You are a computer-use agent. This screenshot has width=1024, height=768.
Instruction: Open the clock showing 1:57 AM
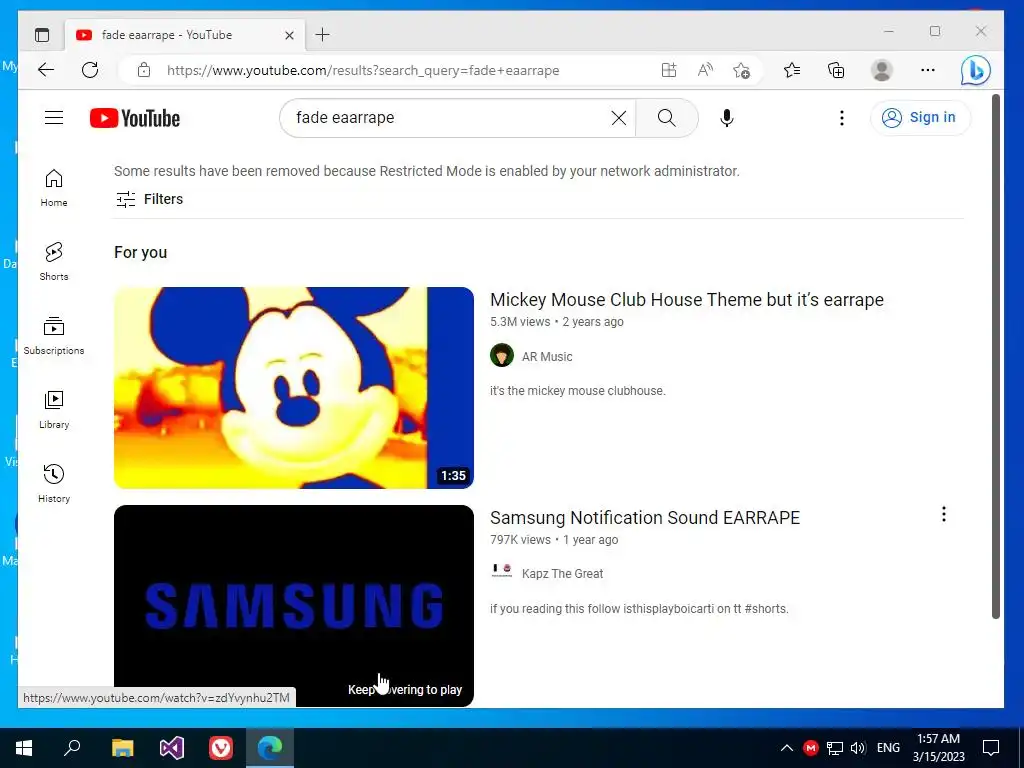[x=938, y=748]
